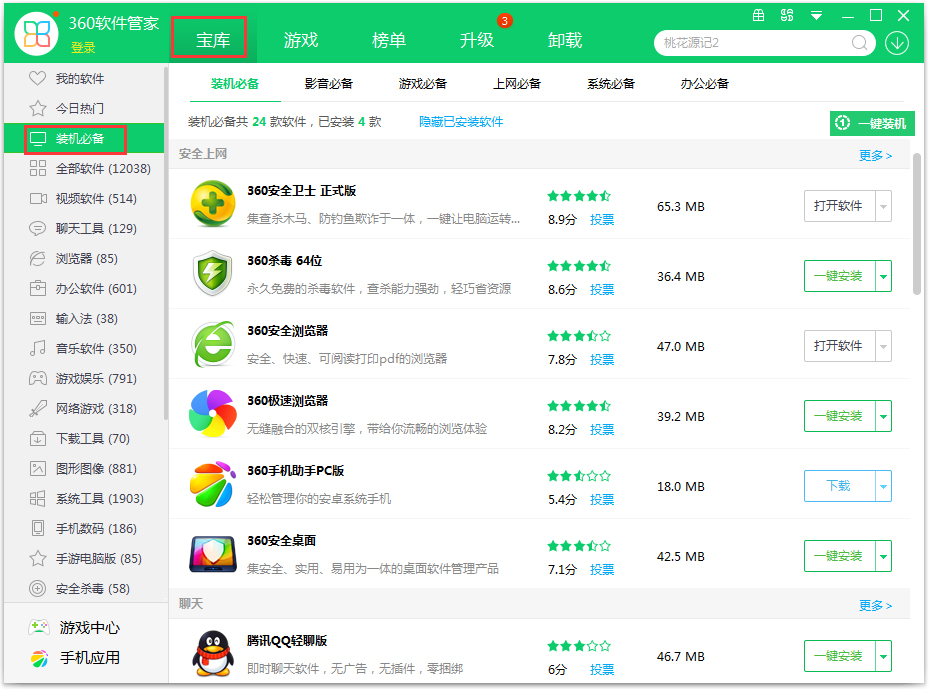Select 图形图像 (881) category
930x689 pixels.
84,468
